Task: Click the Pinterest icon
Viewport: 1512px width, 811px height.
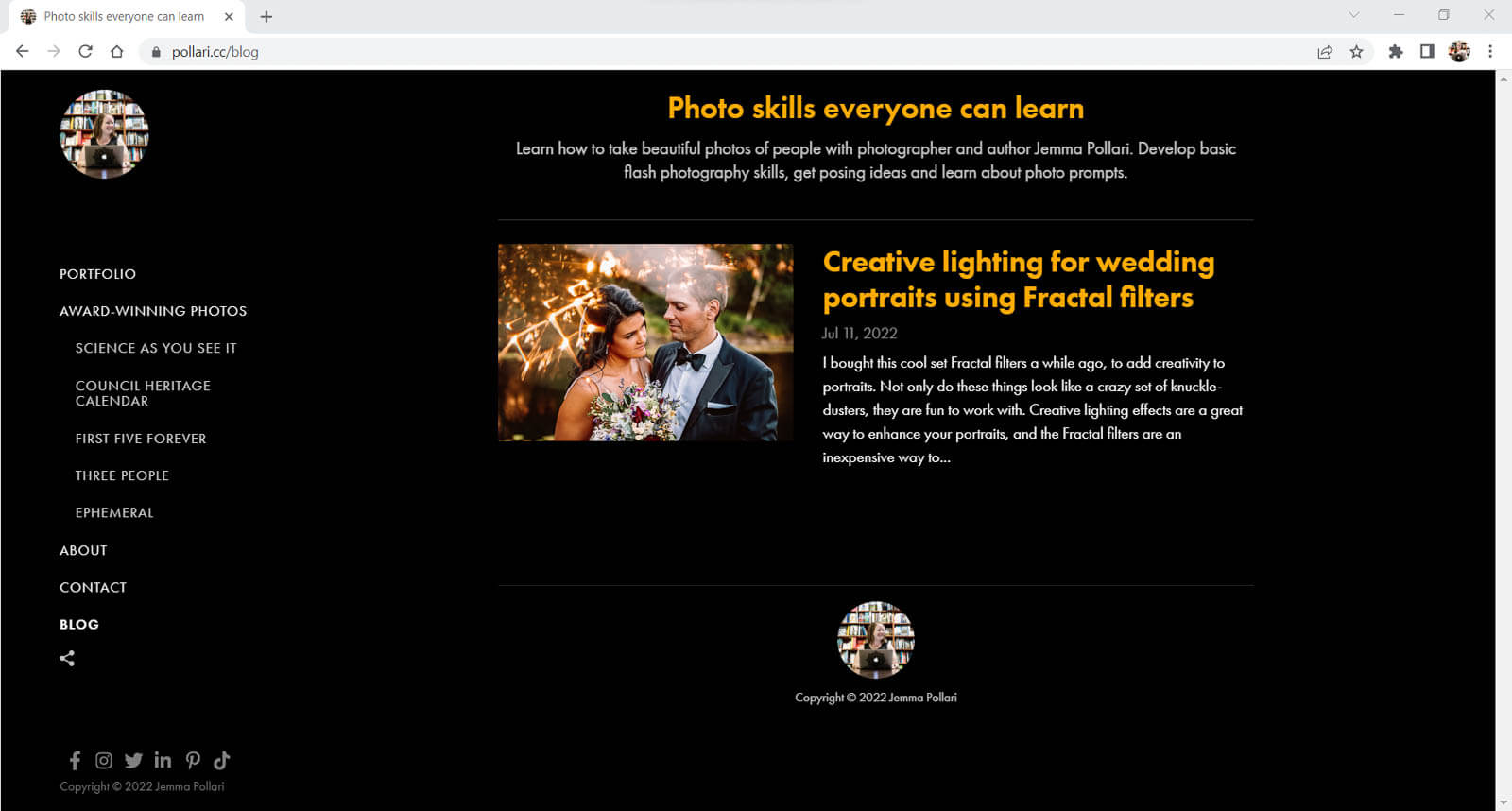Action: (193, 760)
